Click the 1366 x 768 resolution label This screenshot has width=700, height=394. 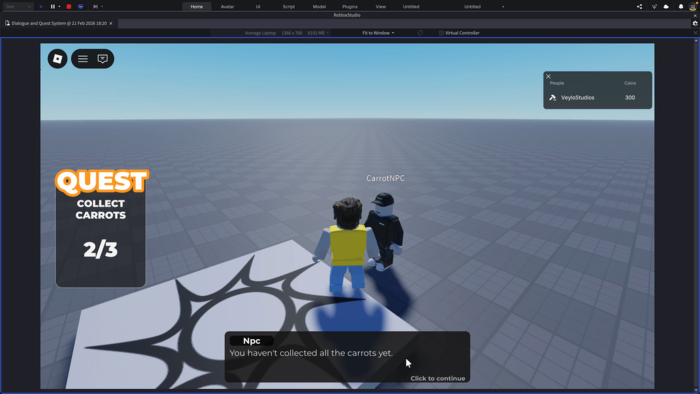click(x=292, y=33)
